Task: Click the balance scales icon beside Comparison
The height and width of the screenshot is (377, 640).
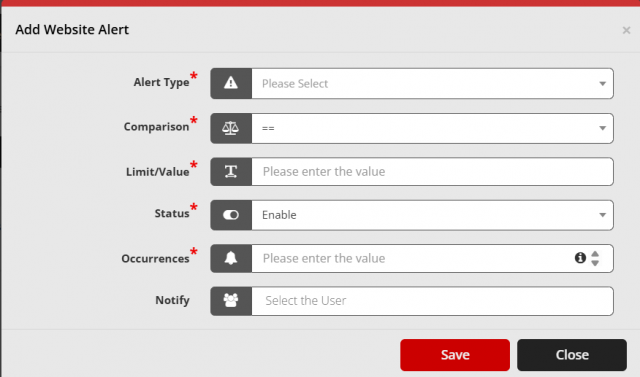Action: (x=231, y=128)
